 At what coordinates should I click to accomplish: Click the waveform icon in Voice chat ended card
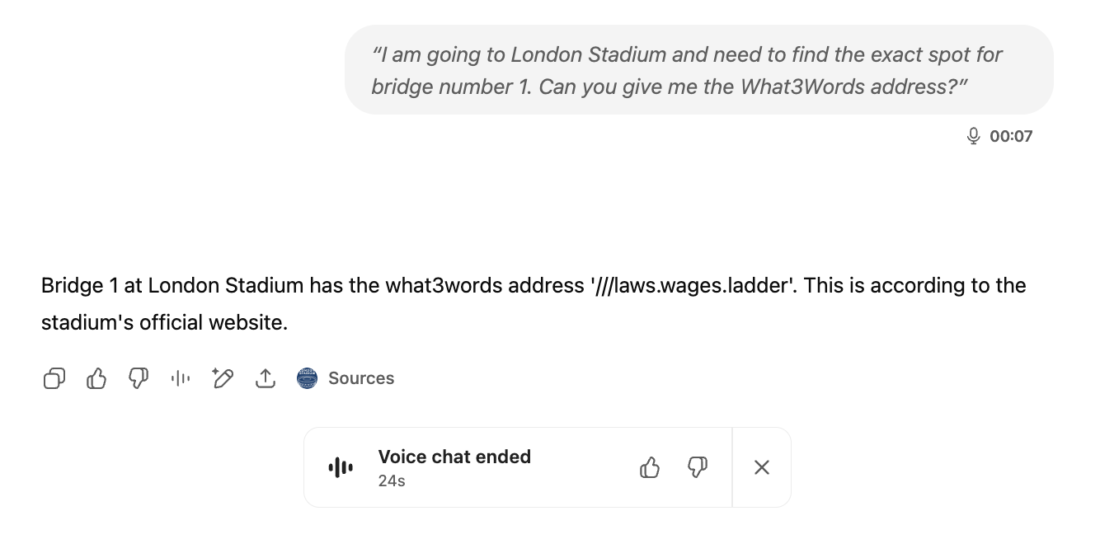tap(340, 467)
